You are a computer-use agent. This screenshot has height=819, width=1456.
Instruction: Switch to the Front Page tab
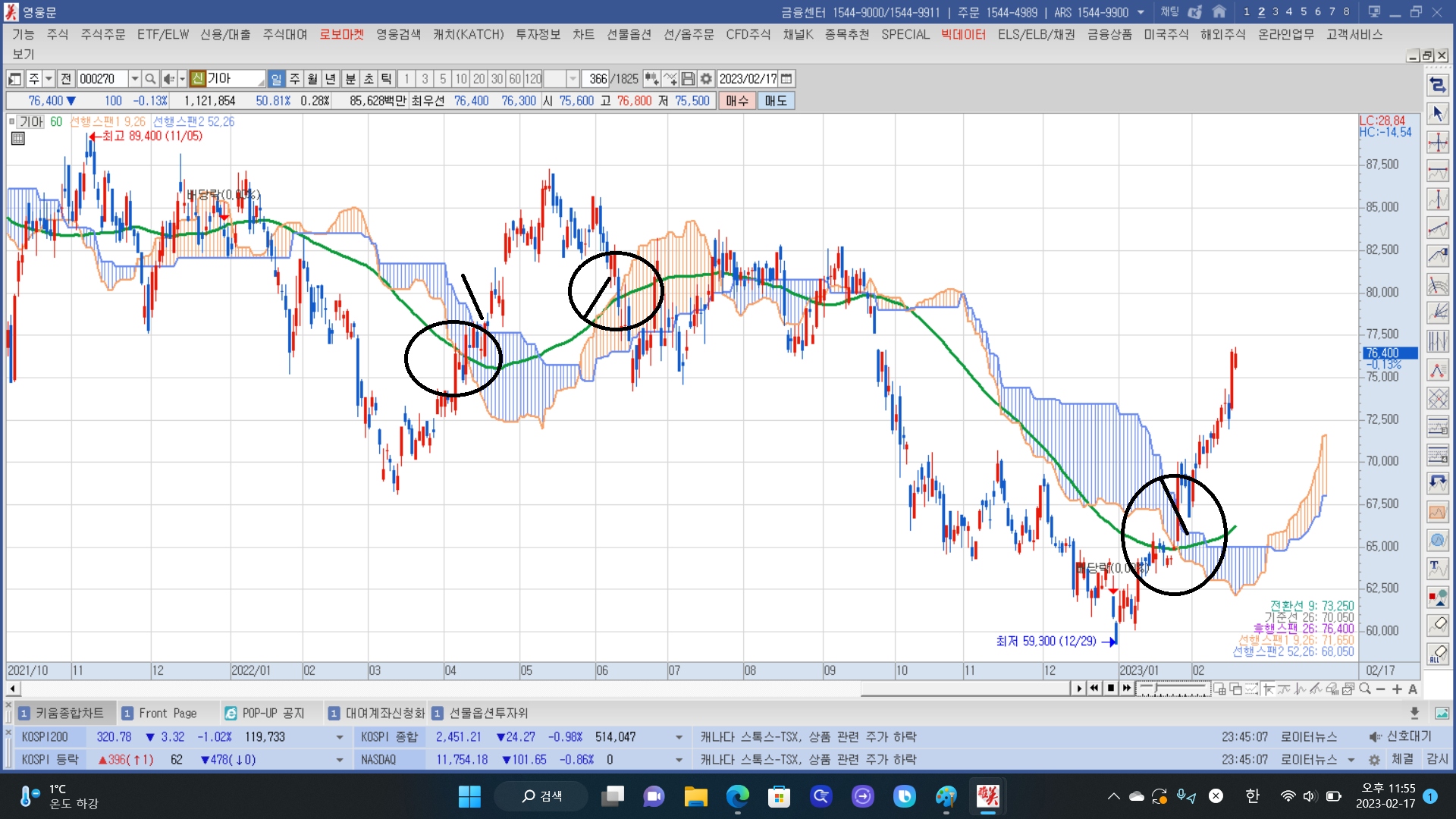point(168,713)
